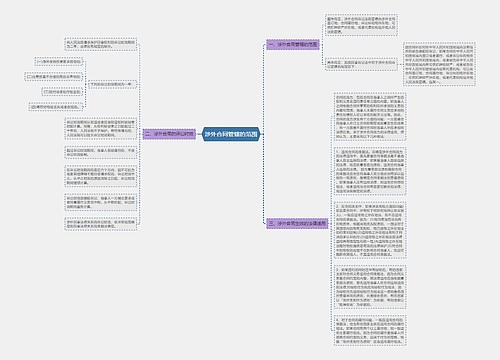The image size is (500, 360).
Task: Select the top-left note about 诉讼时效期间为二年
Action: click(x=101, y=45)
